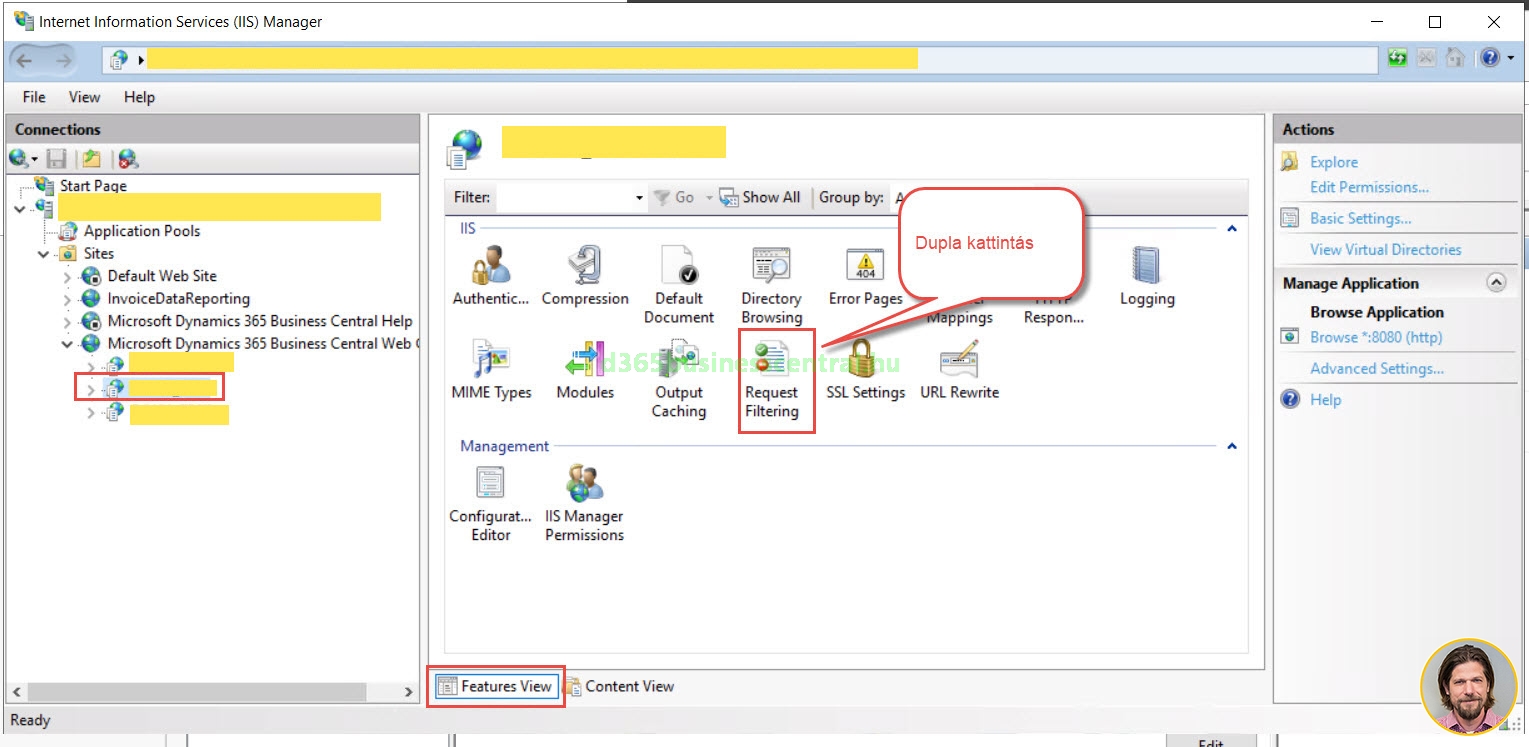Open the View menu
This screenshot has width=1529, height=747.
[x=84, y=97]
